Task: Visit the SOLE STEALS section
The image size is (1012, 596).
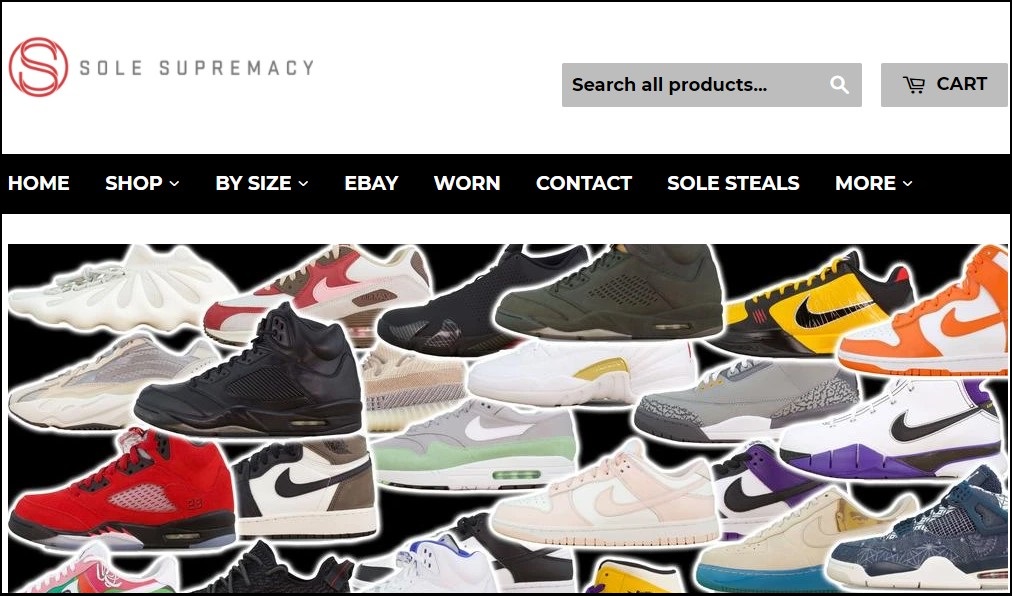Action: (733, 183)
